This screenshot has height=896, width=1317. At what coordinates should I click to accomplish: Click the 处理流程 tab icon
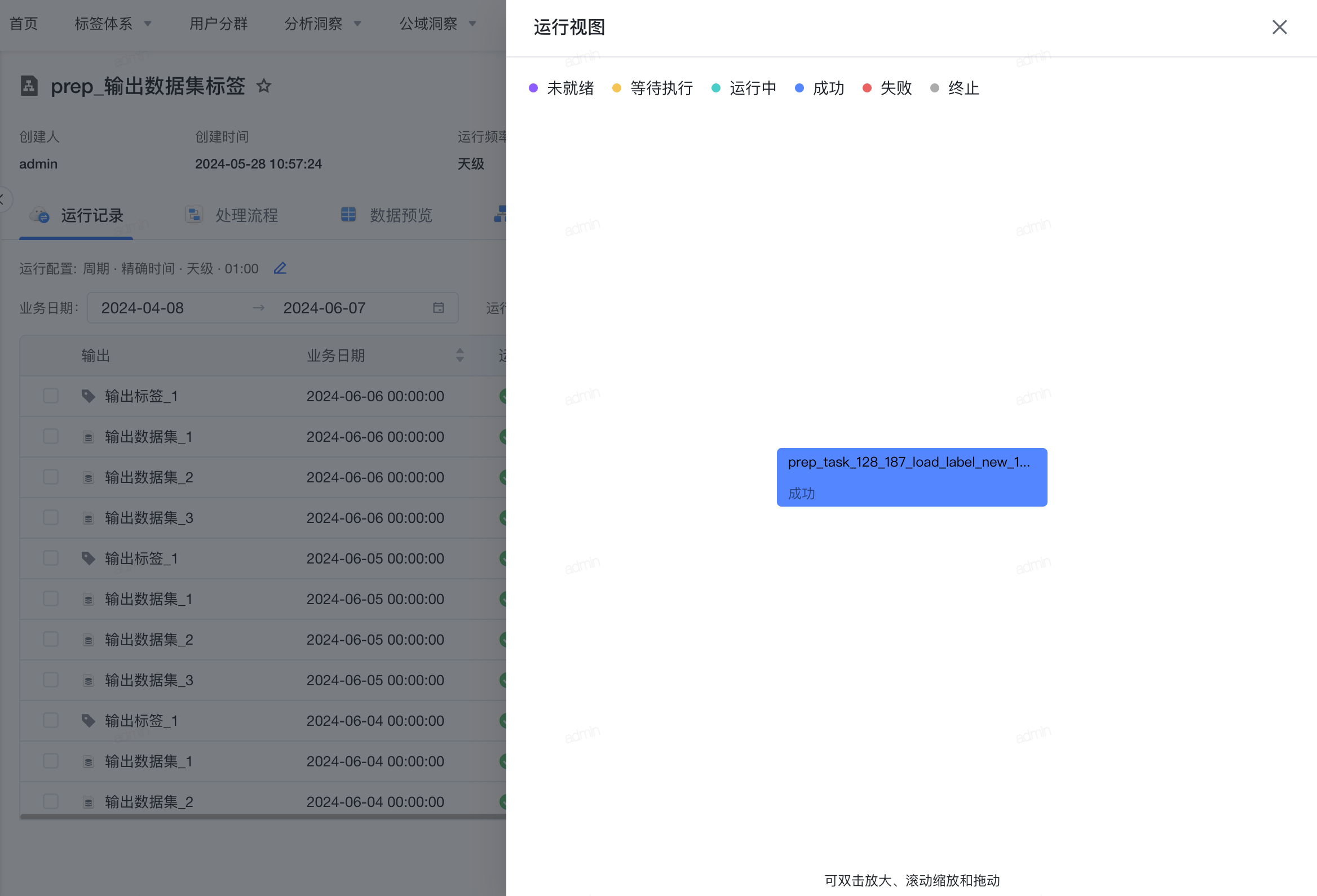point(194,215)
